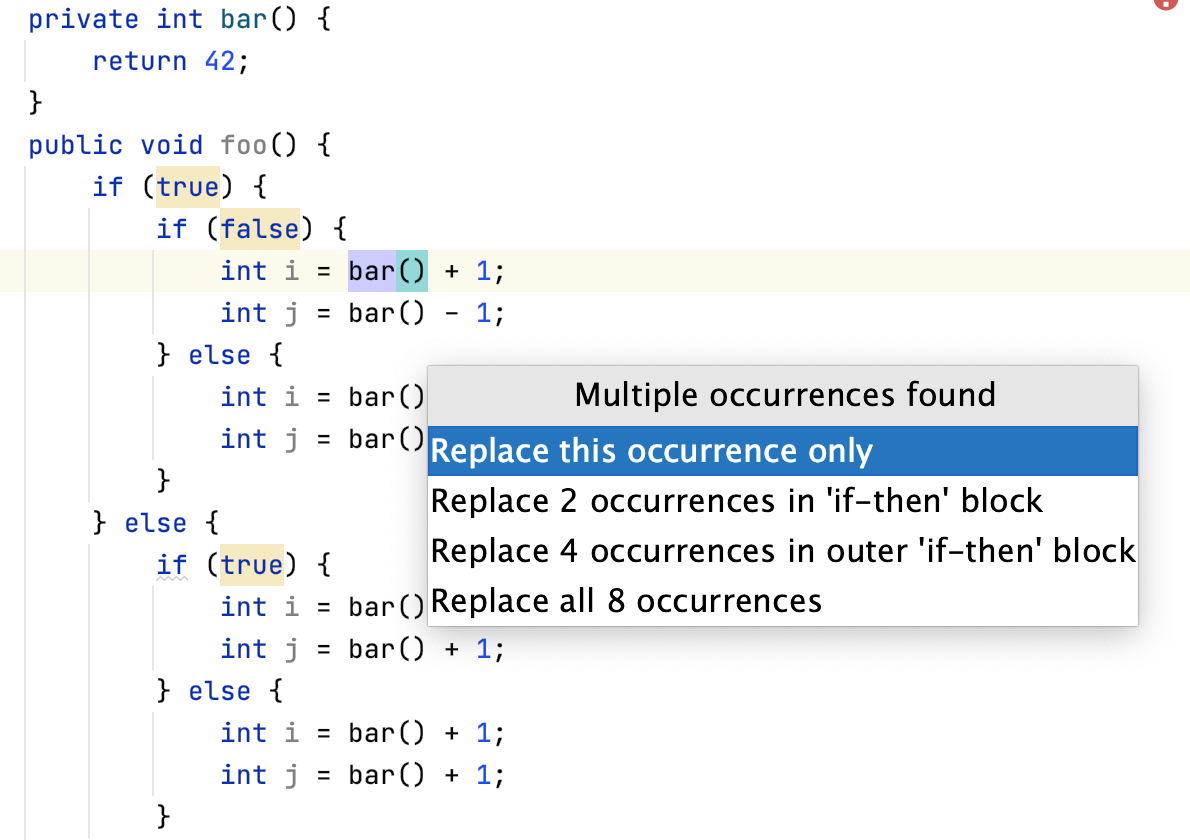Click the number 42 in the return statement
This screenshot has height=840, width=1190.
tap(220, 62)
